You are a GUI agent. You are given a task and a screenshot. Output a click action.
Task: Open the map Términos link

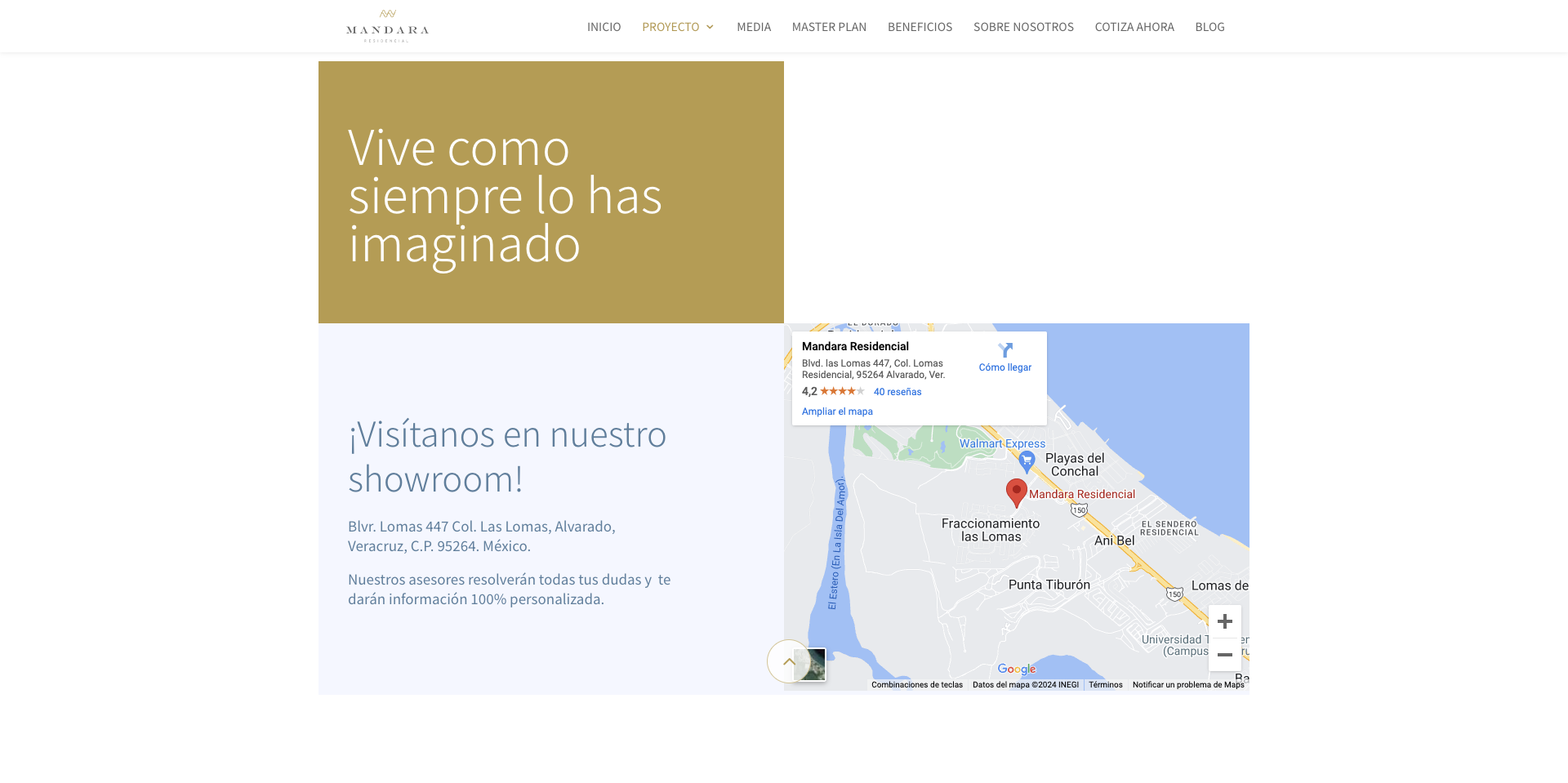click(x=1105, y=685)
